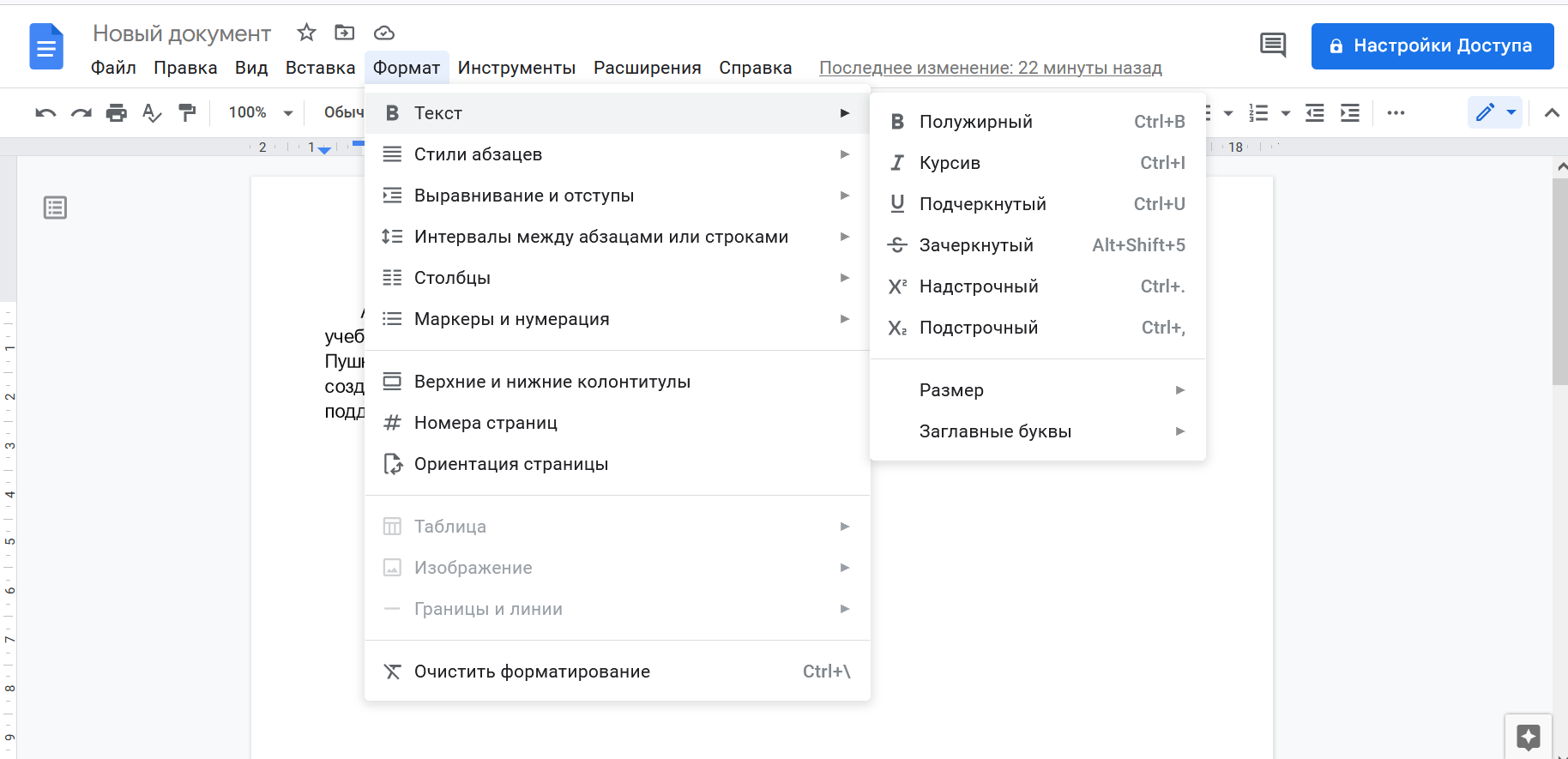The height and width of the screenshot is (759, 1568).
Task: Choose Номера страниц option
Action: click(618, 423)
